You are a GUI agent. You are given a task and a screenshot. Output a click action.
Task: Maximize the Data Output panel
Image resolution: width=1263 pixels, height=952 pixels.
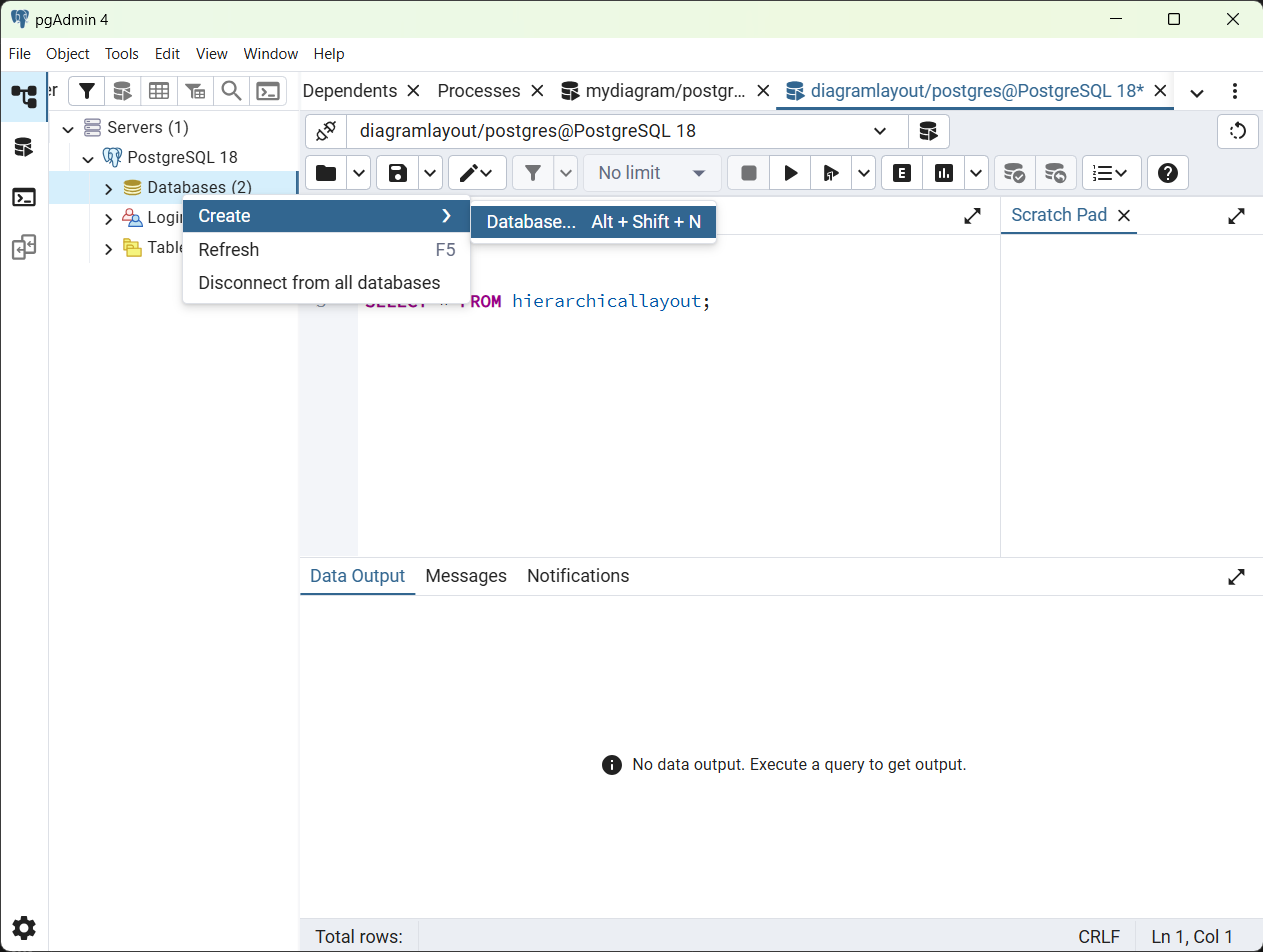pyautogui.click(x=1237, y=577)
